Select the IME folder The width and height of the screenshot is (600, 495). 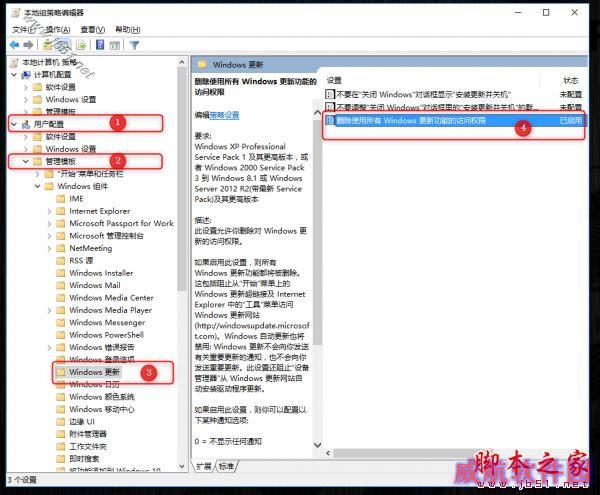click(x=76, y=199)
